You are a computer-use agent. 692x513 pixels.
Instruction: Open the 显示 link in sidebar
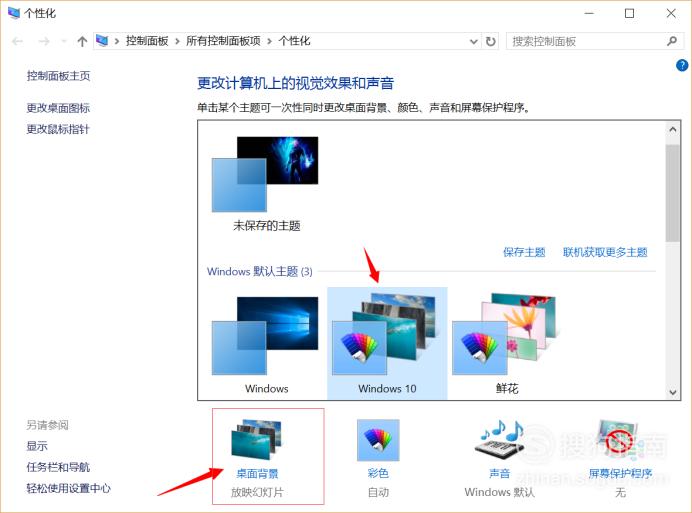tap(37, 446)
